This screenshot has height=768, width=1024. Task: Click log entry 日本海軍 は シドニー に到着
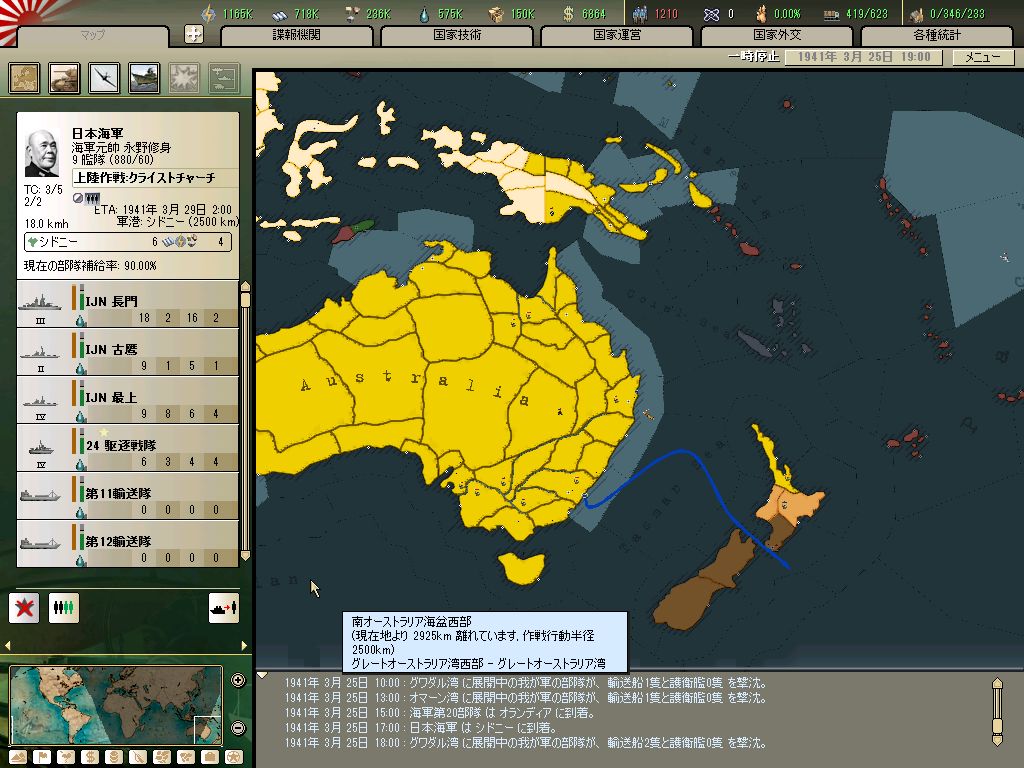tap(421, 728)
